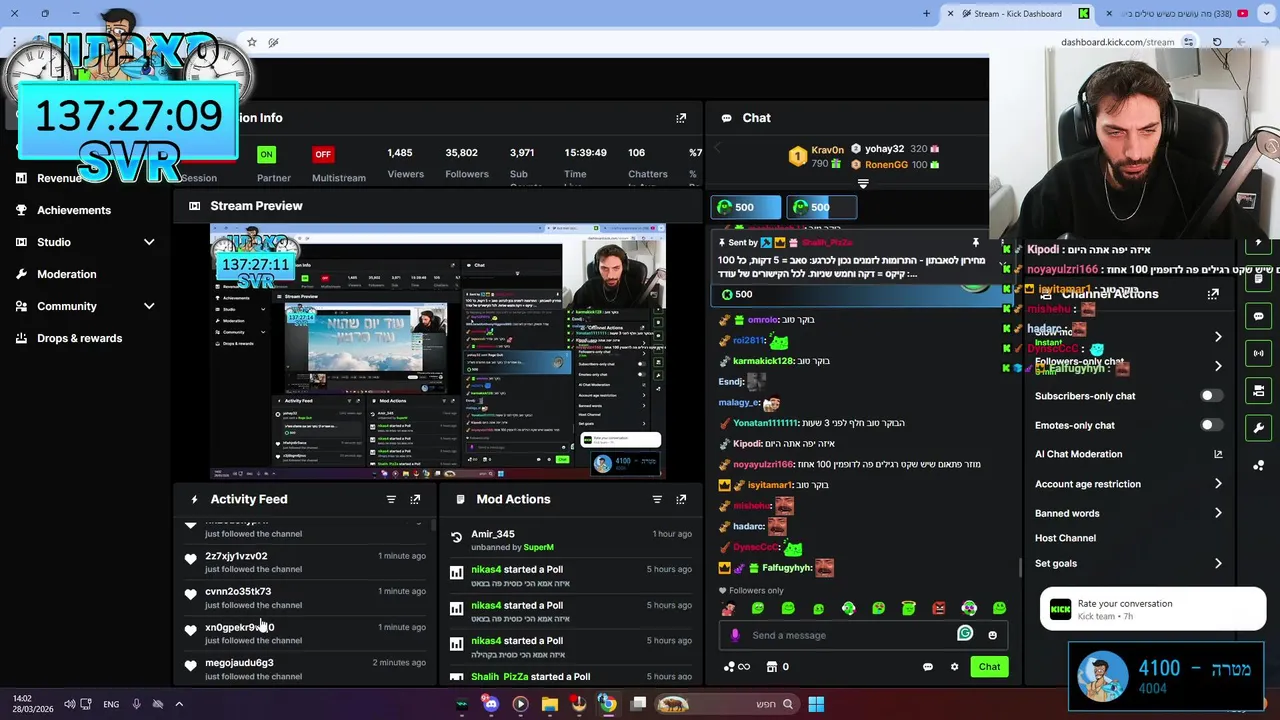Click first 500 gift badge in chat
This screenshot has height=720, width=1280.
[x=746, y=207]
